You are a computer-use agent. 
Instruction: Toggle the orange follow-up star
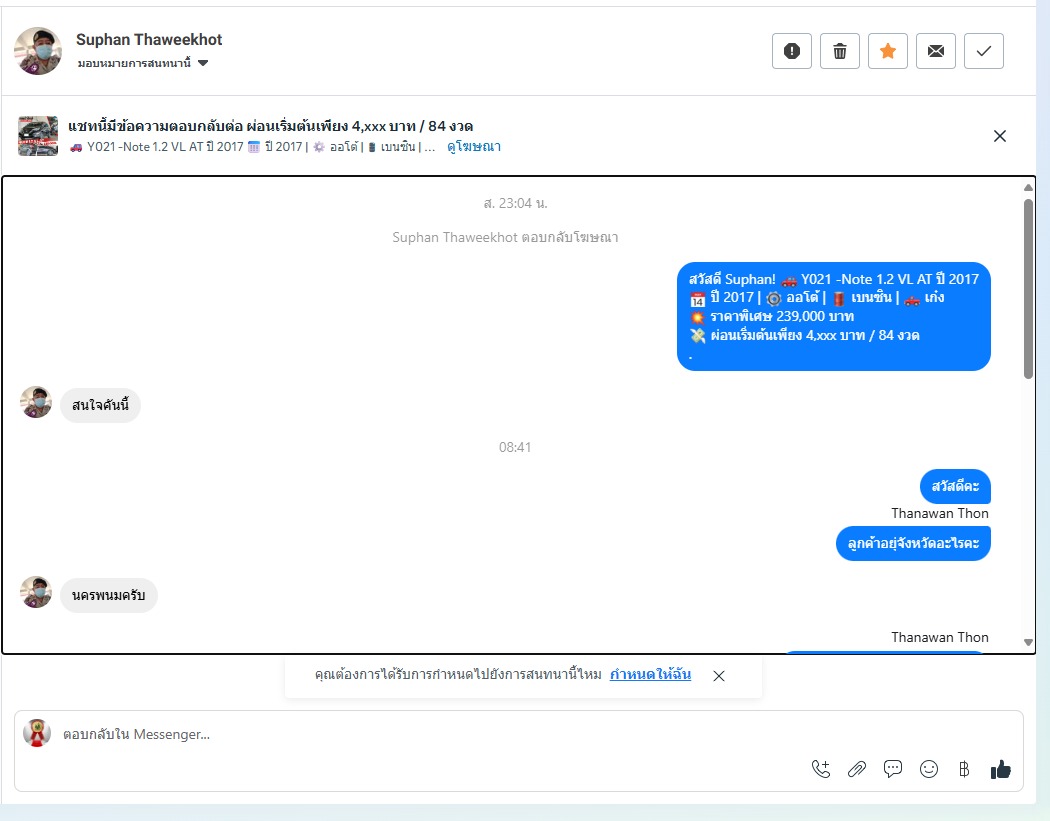click(x=888, y=51)
